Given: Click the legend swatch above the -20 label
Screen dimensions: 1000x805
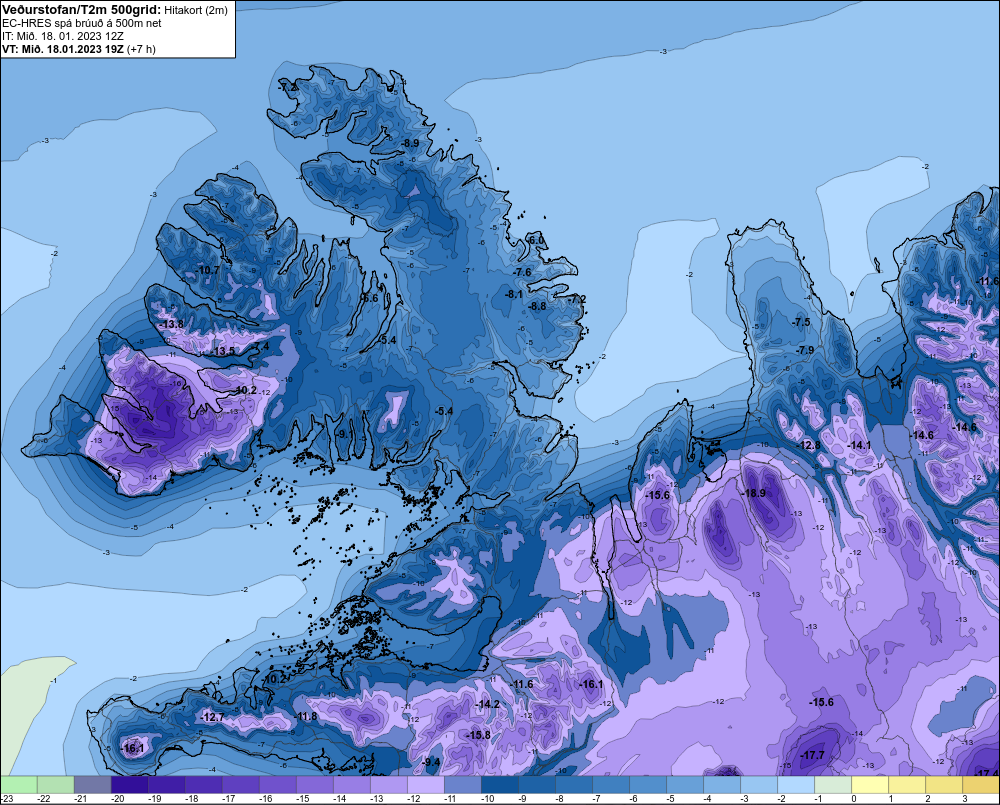Looking at the screenshot, I should [129, 784].
